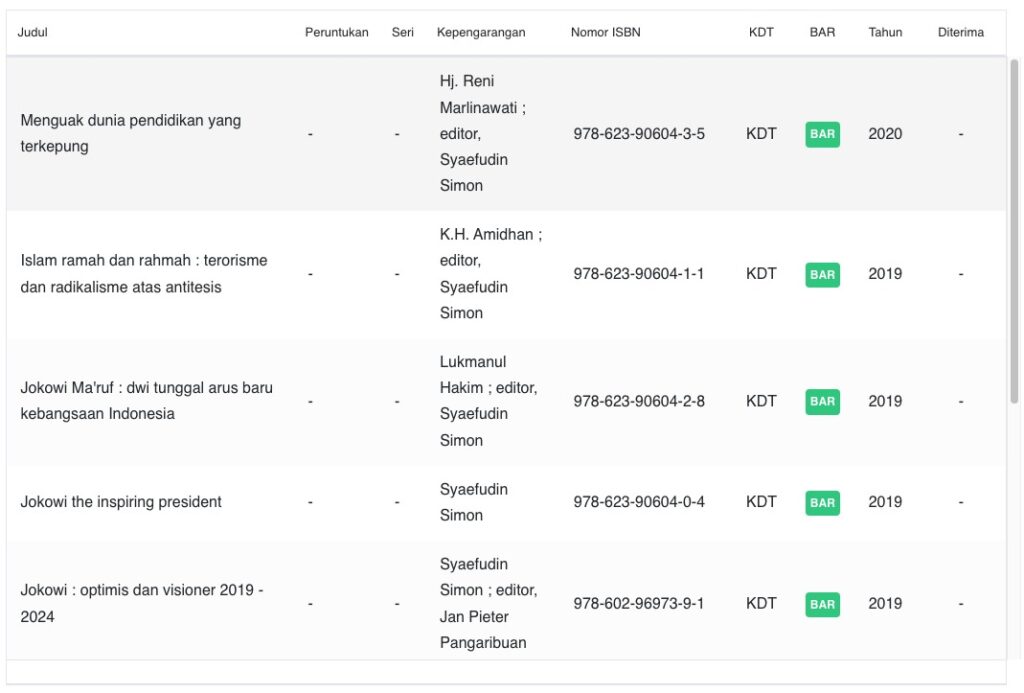This screenshot has width=1024, height=693.
Task: Sort by the Tahun column header
Action: coord(885,32)
